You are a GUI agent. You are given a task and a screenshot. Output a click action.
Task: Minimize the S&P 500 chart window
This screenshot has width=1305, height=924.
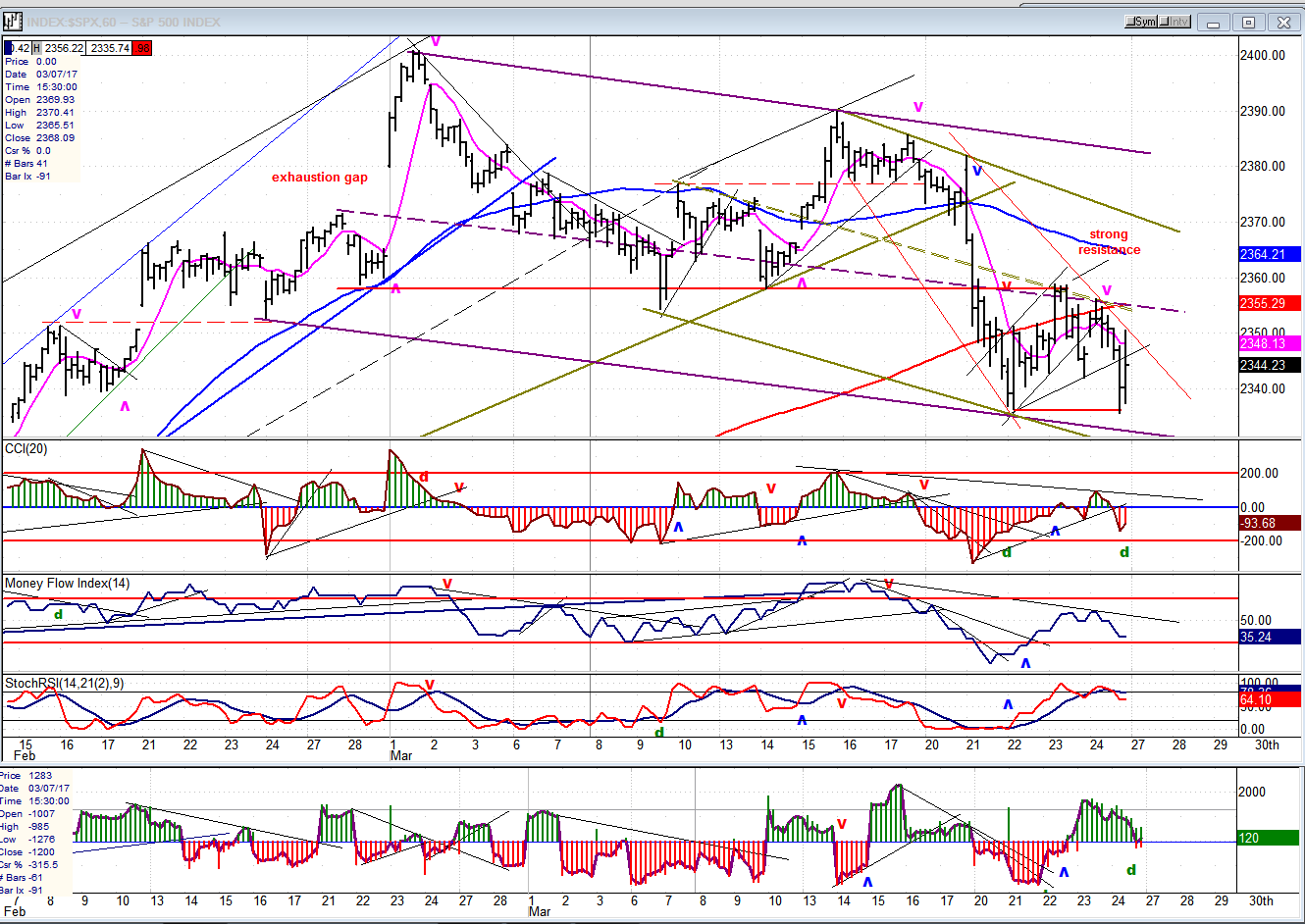click(1214, 22)
